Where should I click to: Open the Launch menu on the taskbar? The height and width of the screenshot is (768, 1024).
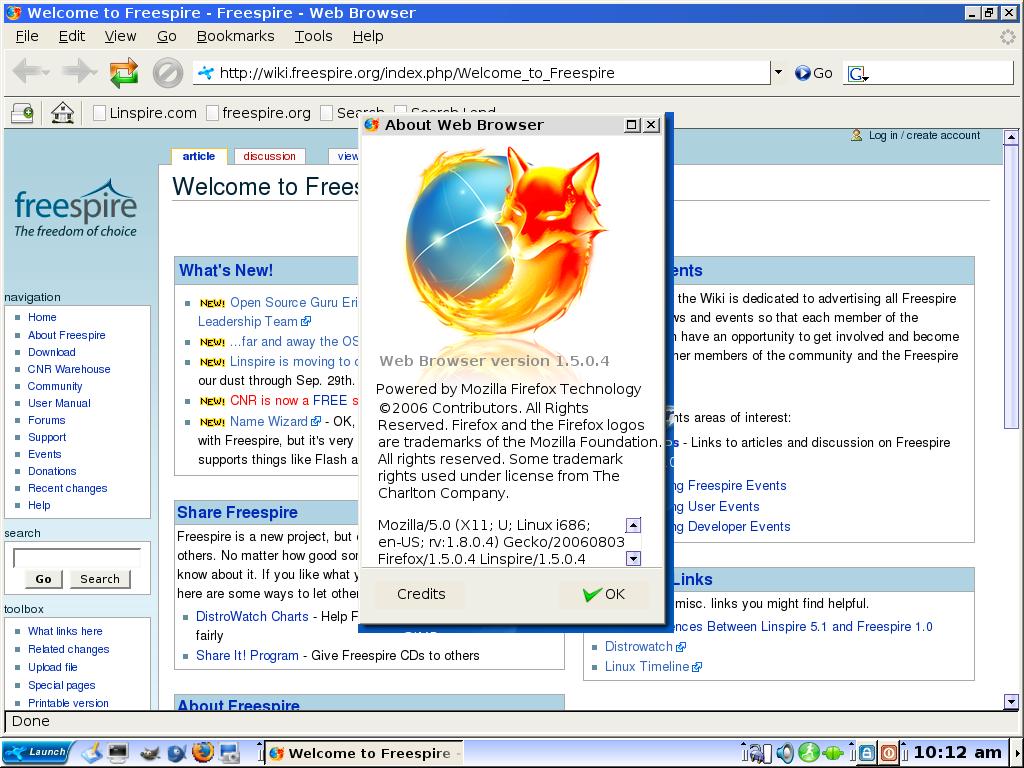[36, 752]
